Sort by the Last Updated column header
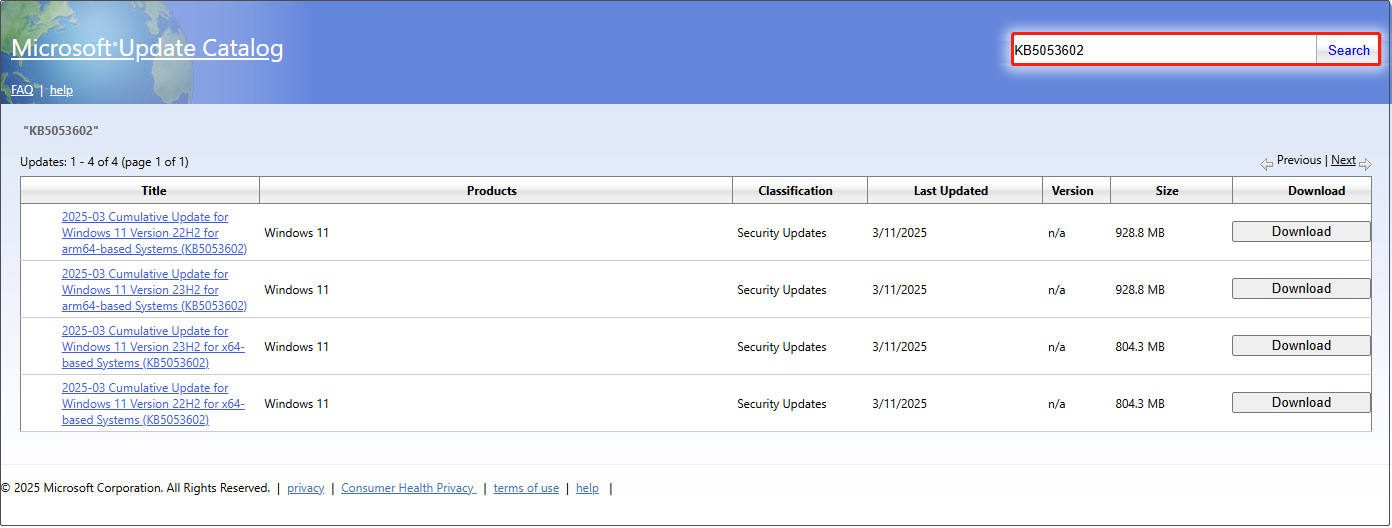Screen dimensions: 1392x528 coord(953,190)
